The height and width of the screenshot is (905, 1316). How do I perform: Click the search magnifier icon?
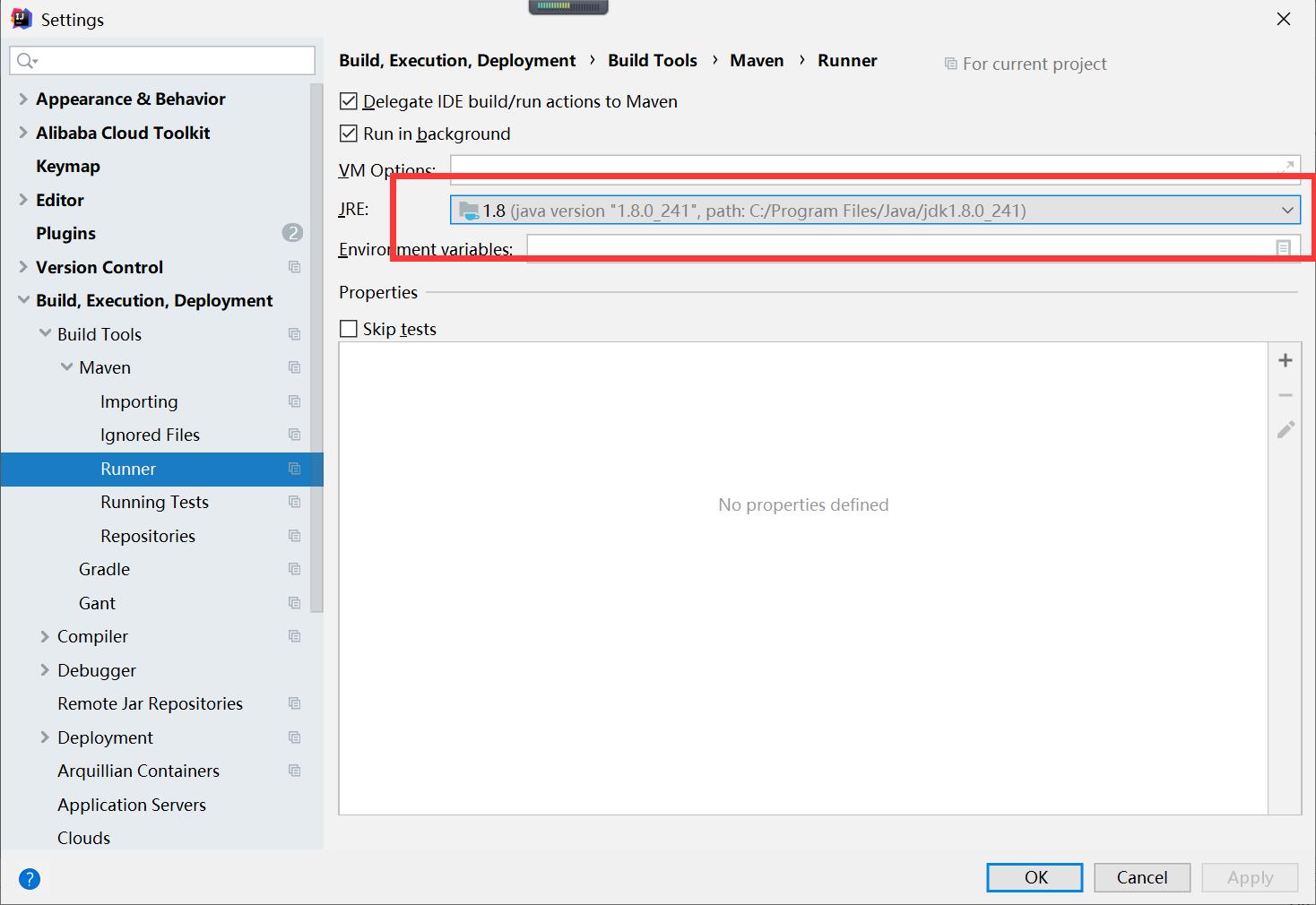(26, 60)
